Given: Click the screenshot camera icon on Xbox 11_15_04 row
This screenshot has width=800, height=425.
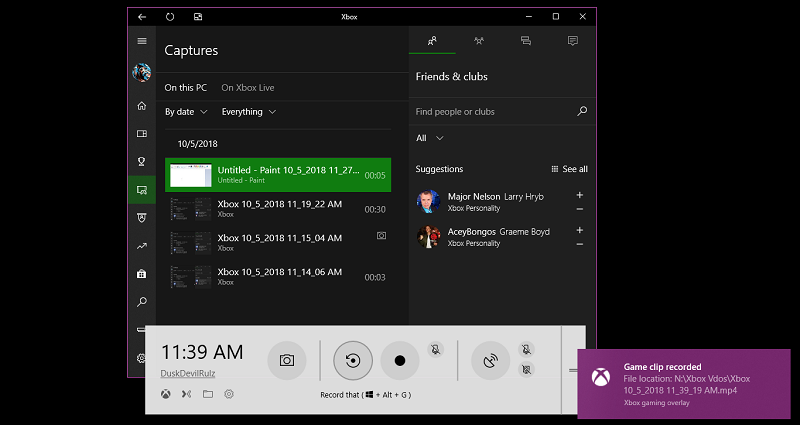Looking at the screenshot, I should click(381, 236).
